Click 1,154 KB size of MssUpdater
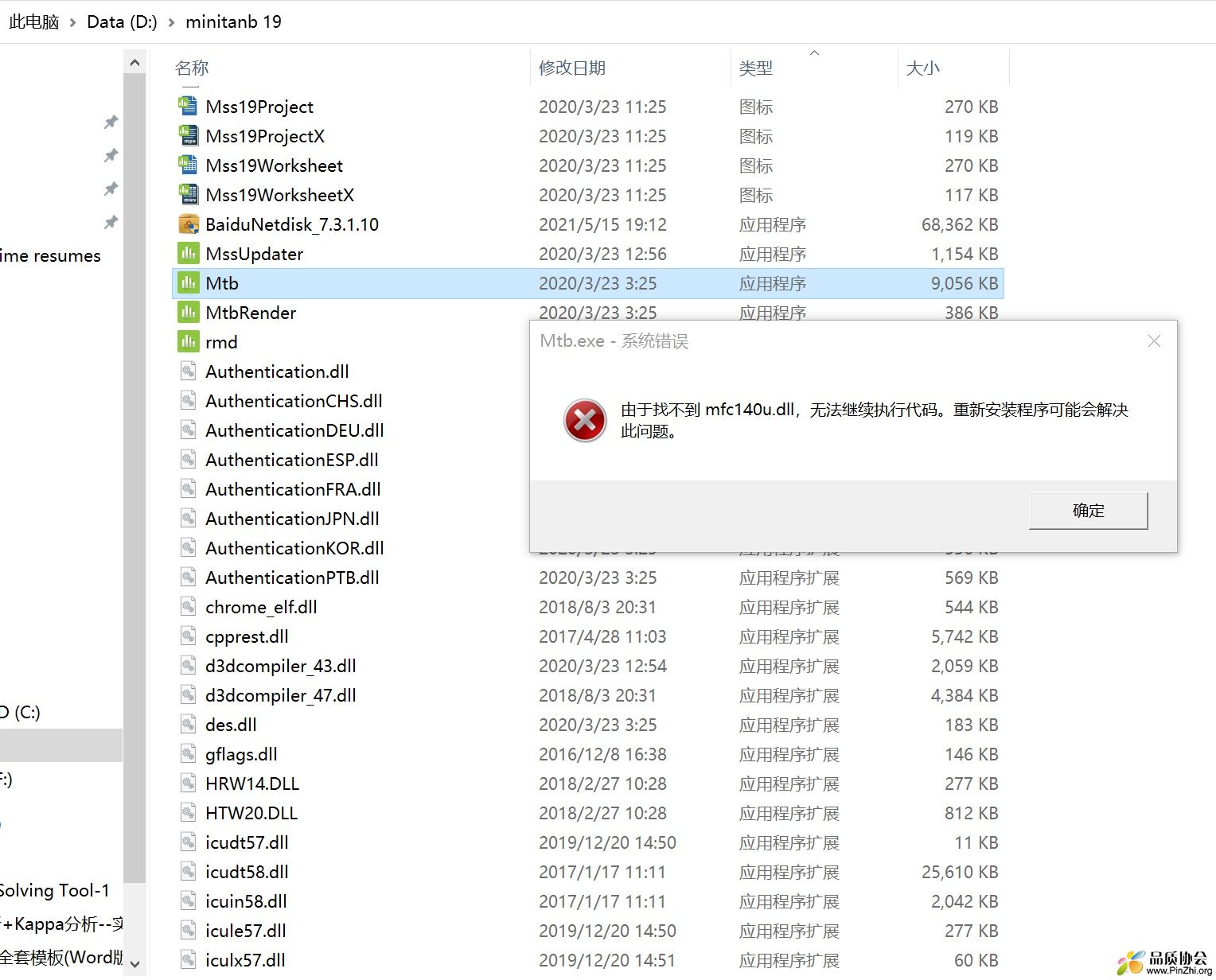 point(965,254)
